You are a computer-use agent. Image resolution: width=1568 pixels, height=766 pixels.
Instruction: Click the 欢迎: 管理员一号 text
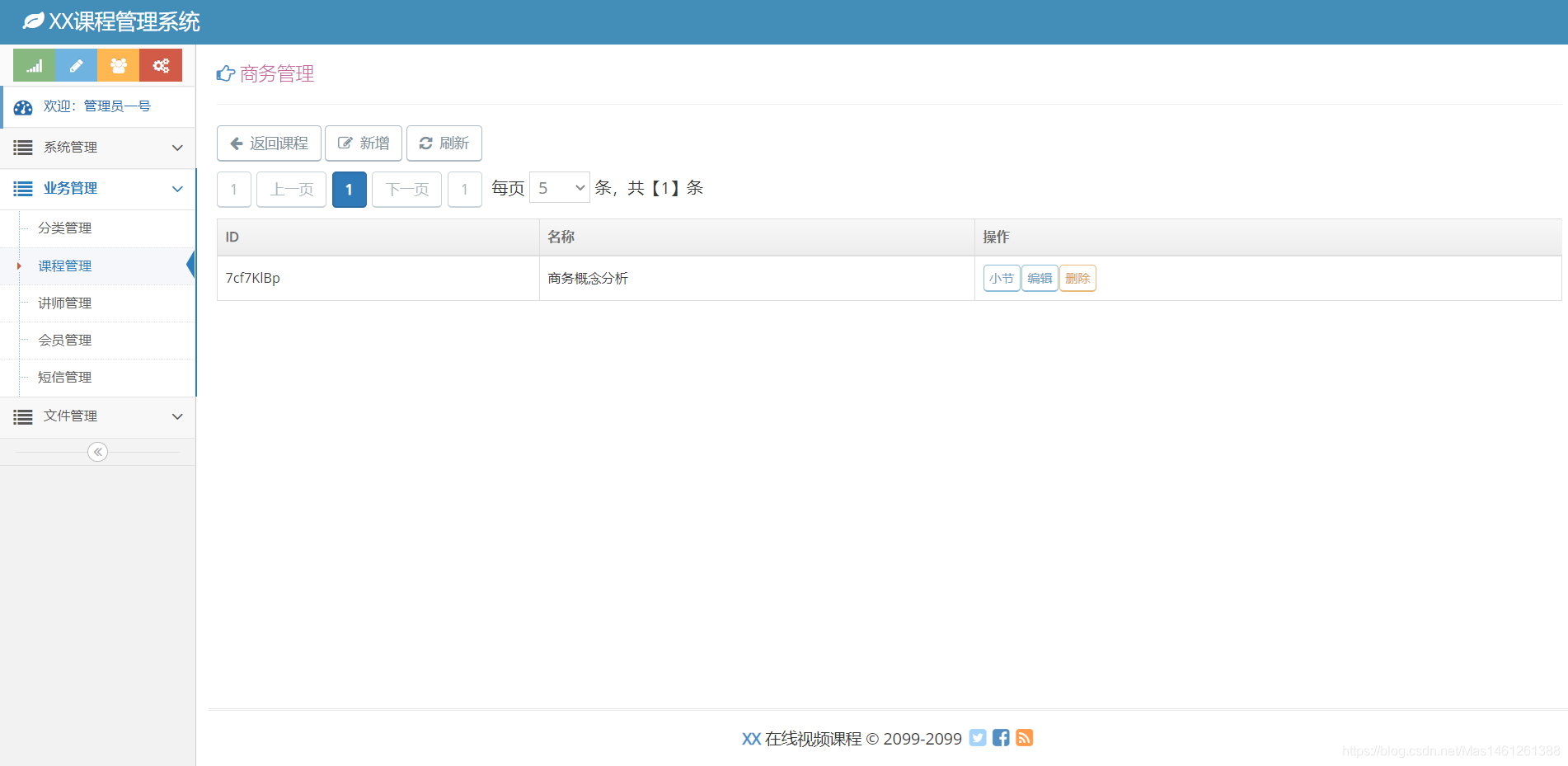(97, 106)
